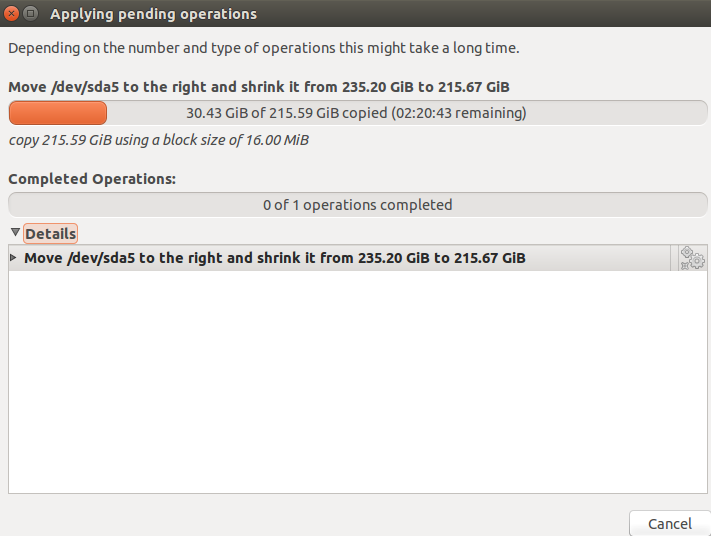The image size is (711, 536).
Task: Click the Depending on the number description text
Action: click(264, 48)
